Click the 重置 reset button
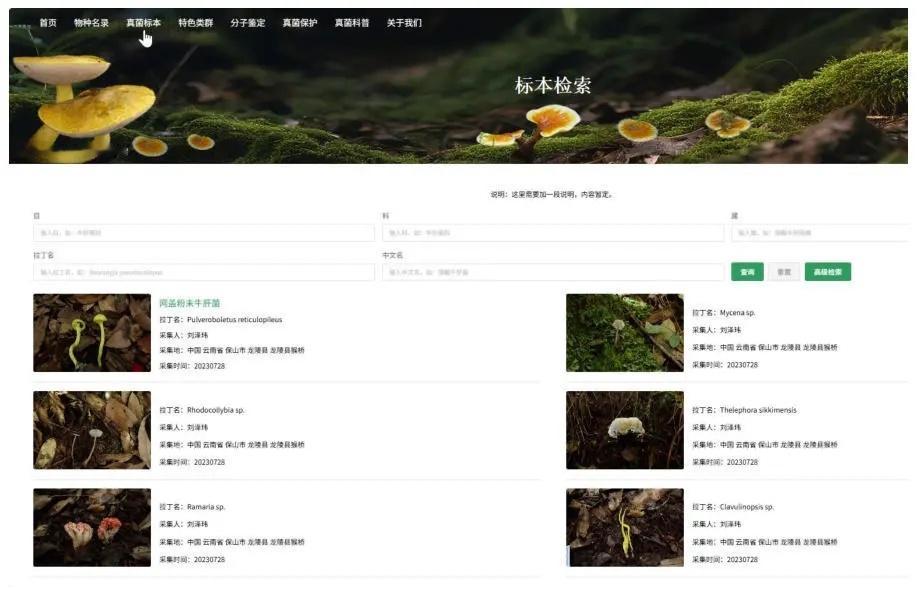 [x=784, y=272]
